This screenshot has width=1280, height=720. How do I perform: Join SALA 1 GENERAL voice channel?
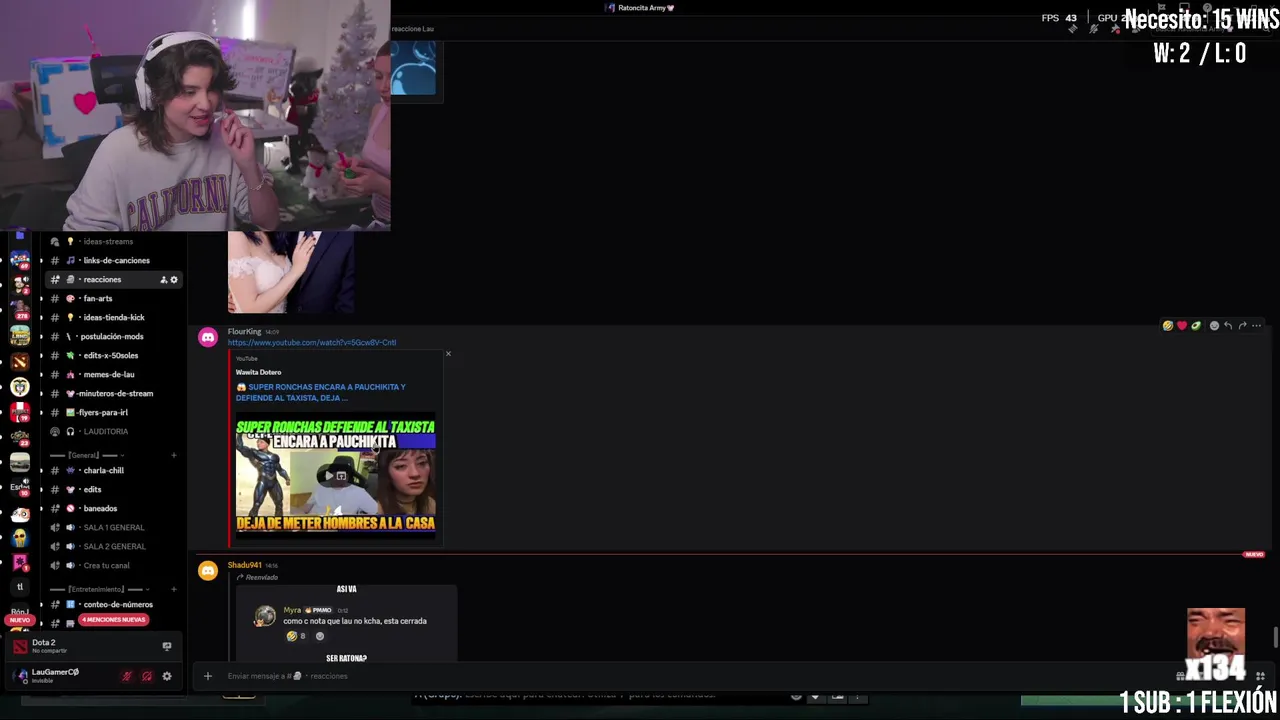112,527
